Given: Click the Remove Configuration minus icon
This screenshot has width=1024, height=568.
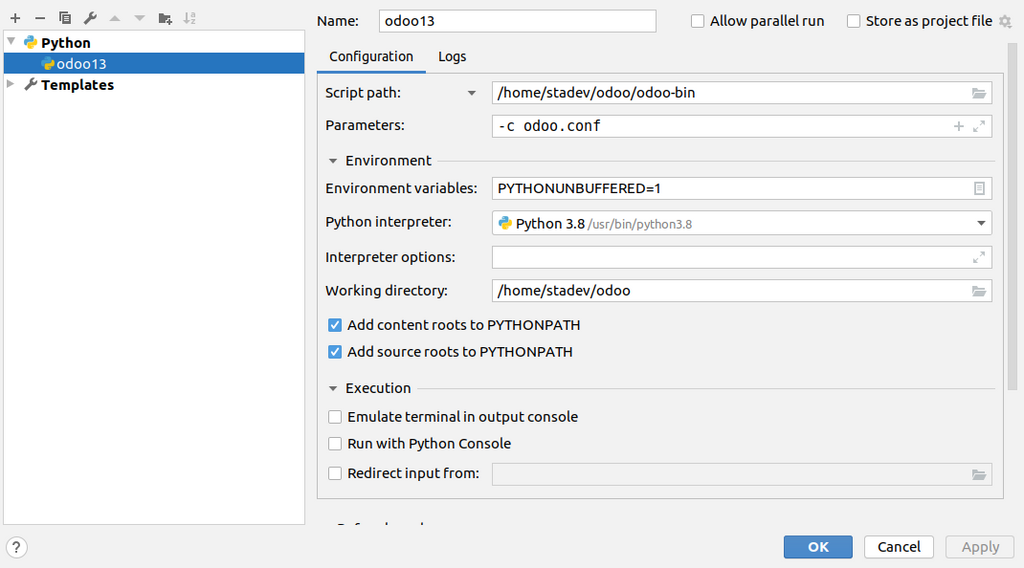Looking at the screenshot, I should pyautogui.click(x=40, y=18).
